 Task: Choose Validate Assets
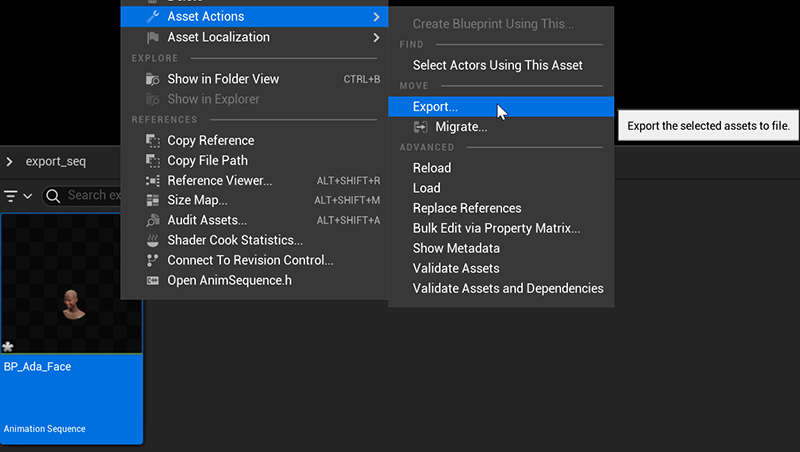[501, 268]
